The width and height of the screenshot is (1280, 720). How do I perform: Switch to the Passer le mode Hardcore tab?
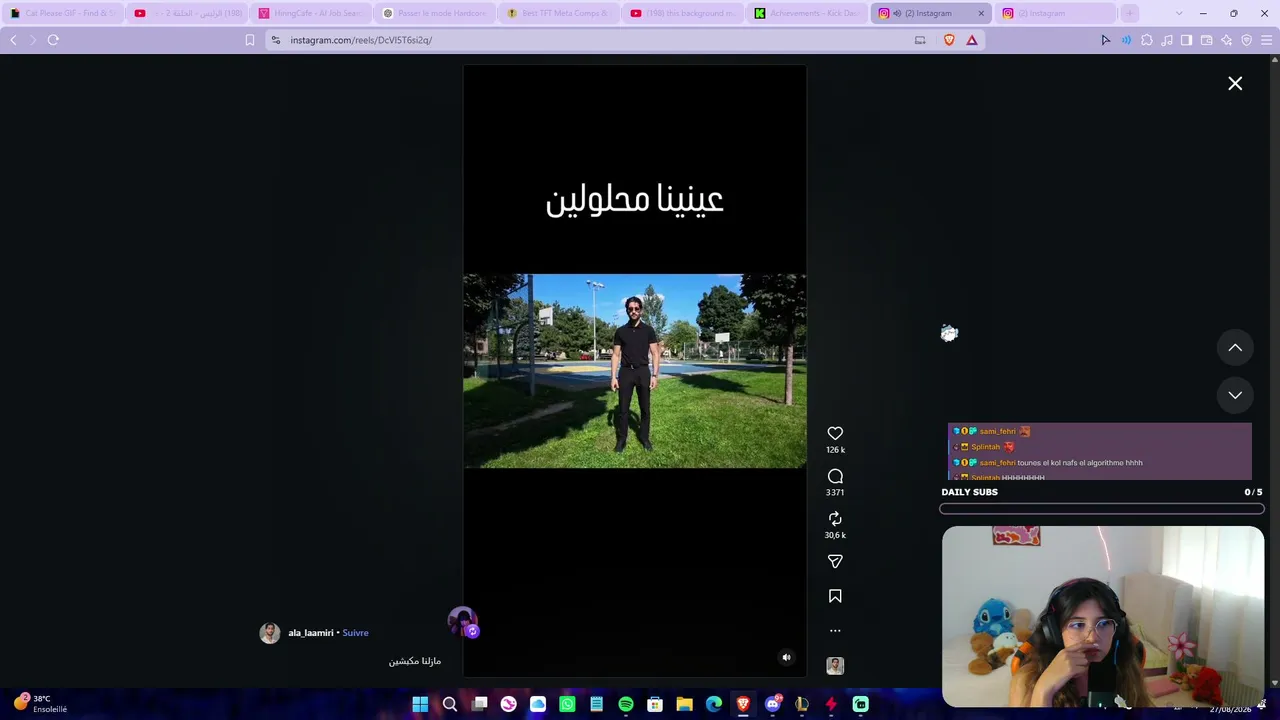point(434,13)
